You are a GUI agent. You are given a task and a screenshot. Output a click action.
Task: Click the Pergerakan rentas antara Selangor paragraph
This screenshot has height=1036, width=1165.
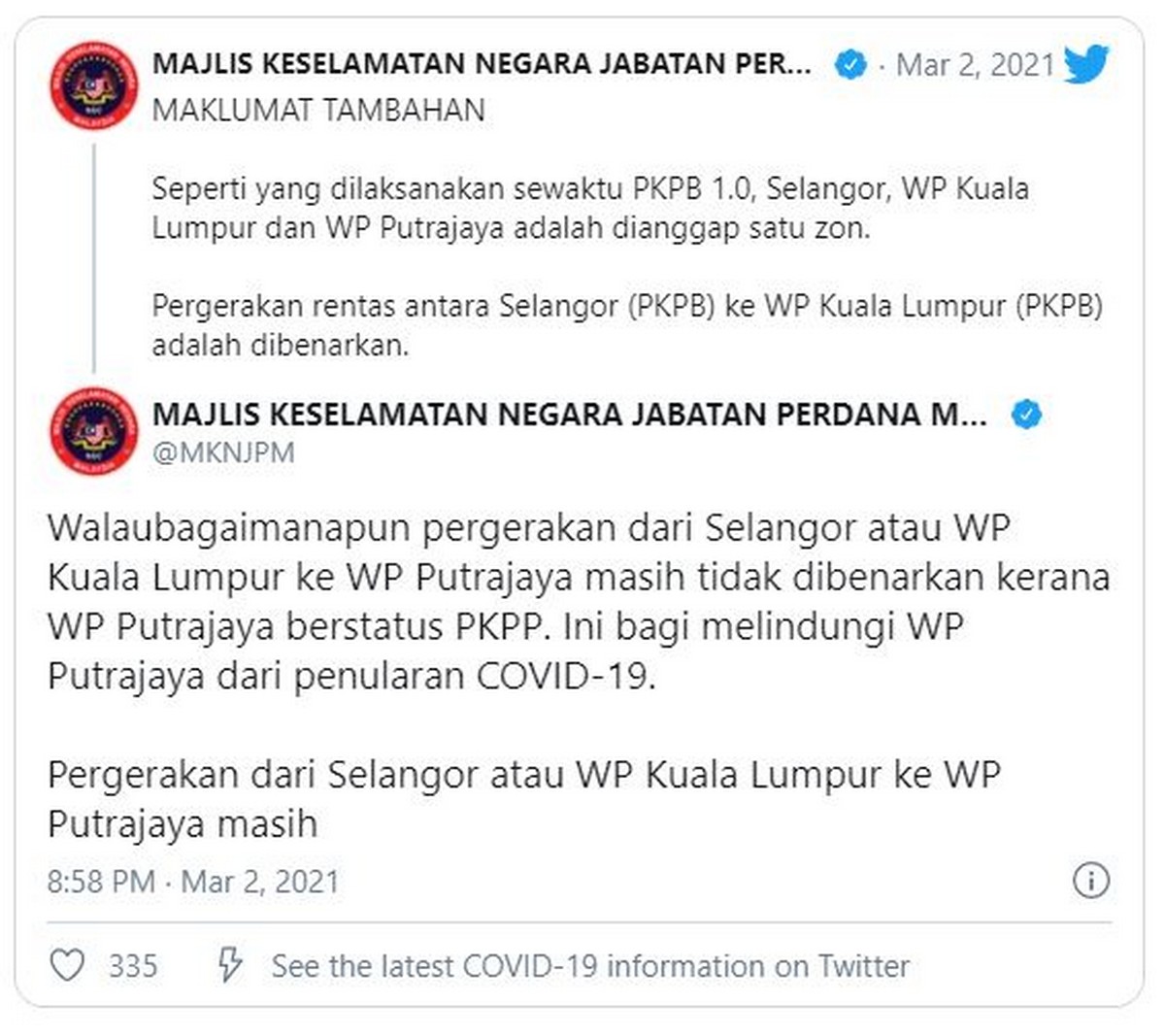(627, 325)
